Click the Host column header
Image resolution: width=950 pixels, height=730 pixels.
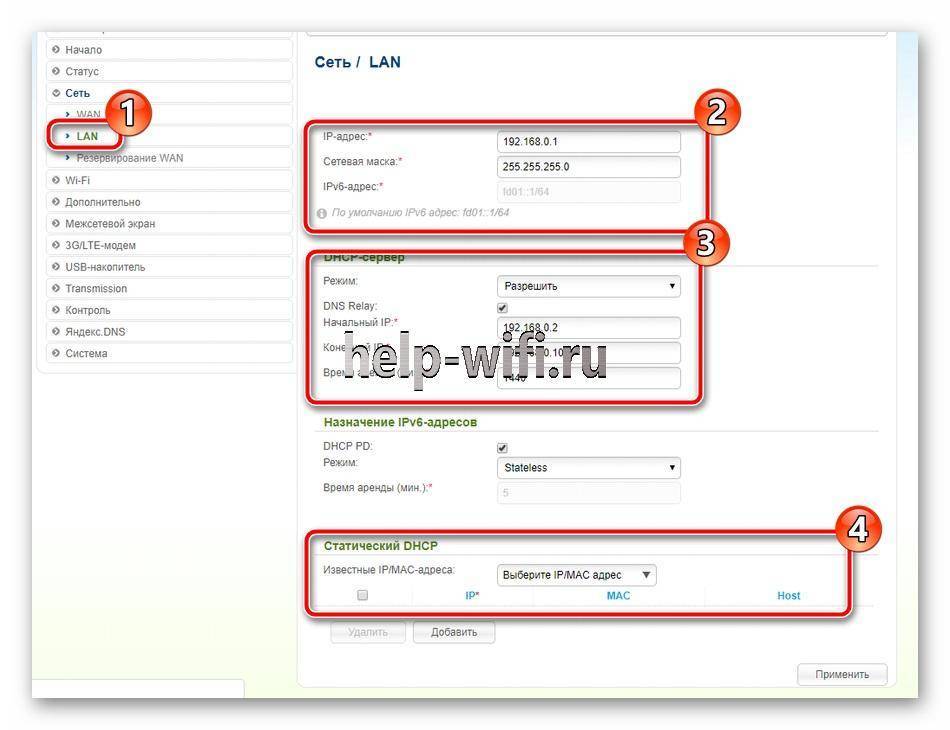click(788, 596)
